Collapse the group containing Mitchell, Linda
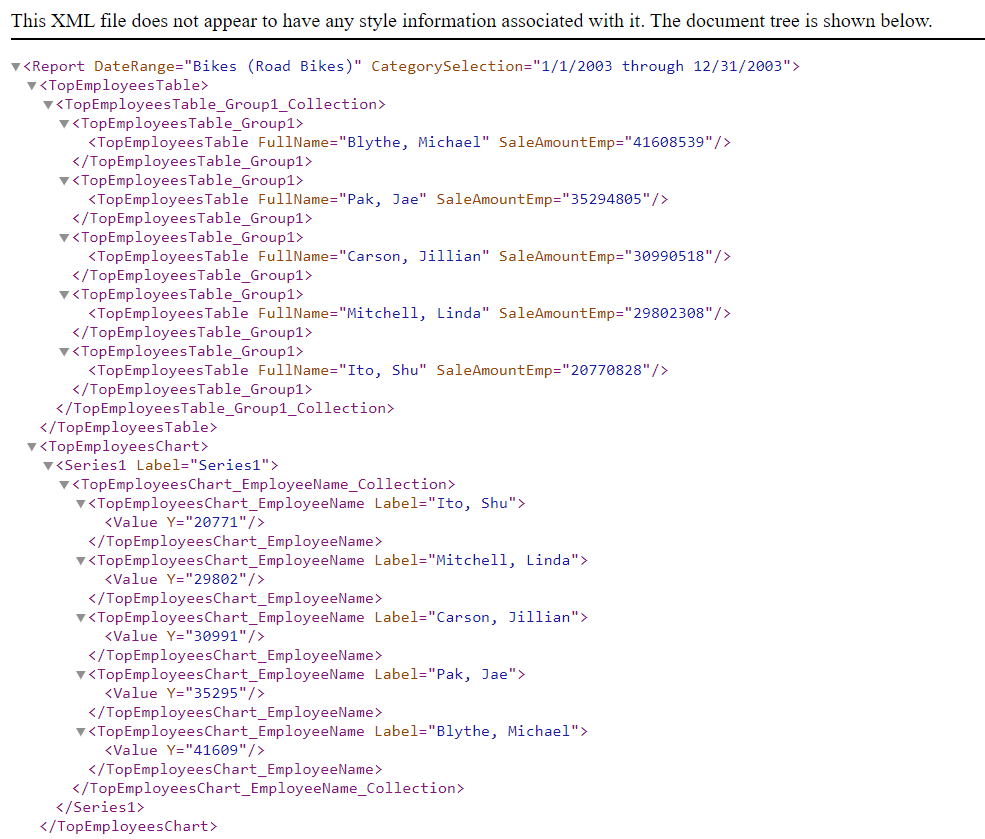 [x=63, y=294]
